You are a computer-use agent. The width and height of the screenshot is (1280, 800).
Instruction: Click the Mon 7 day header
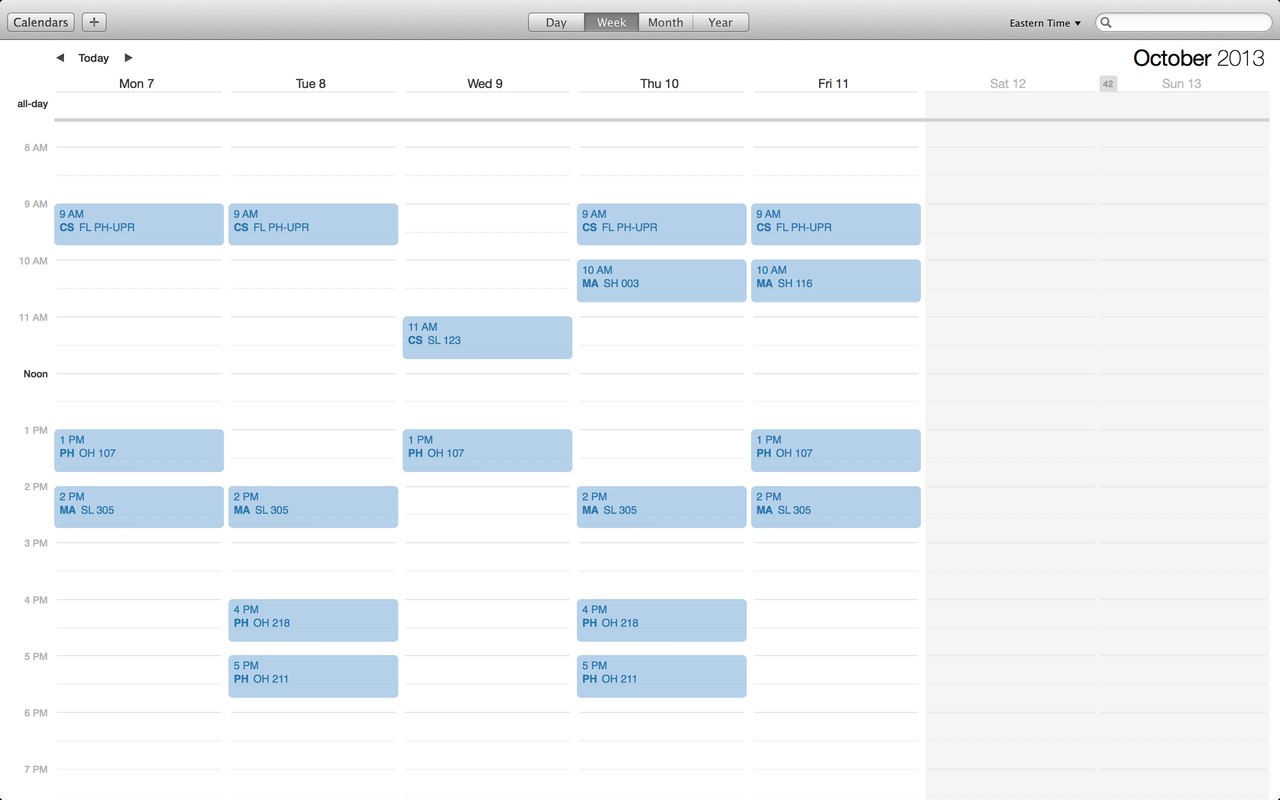(x=137, y=84)
